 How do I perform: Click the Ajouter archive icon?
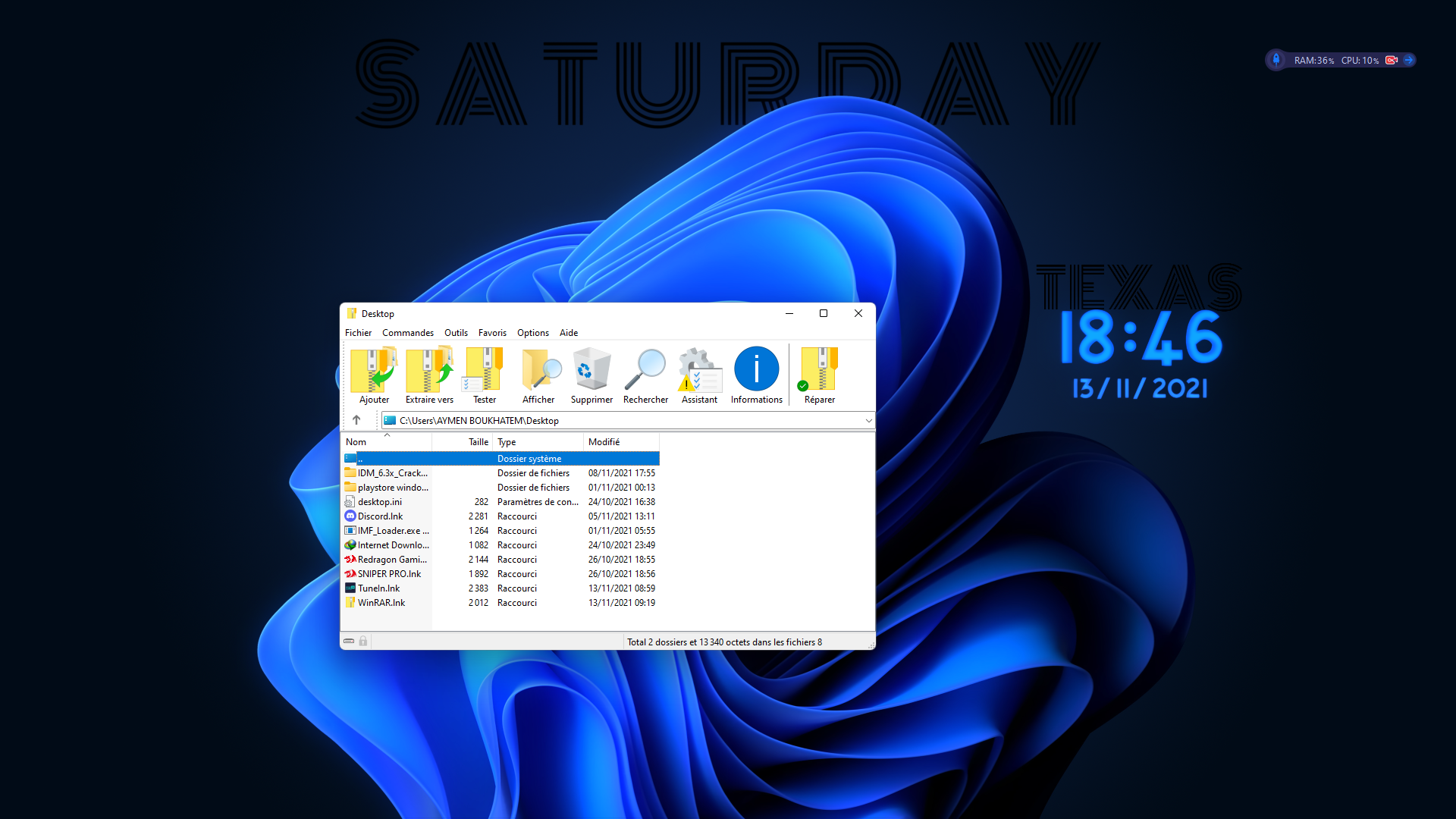[374, 370]
